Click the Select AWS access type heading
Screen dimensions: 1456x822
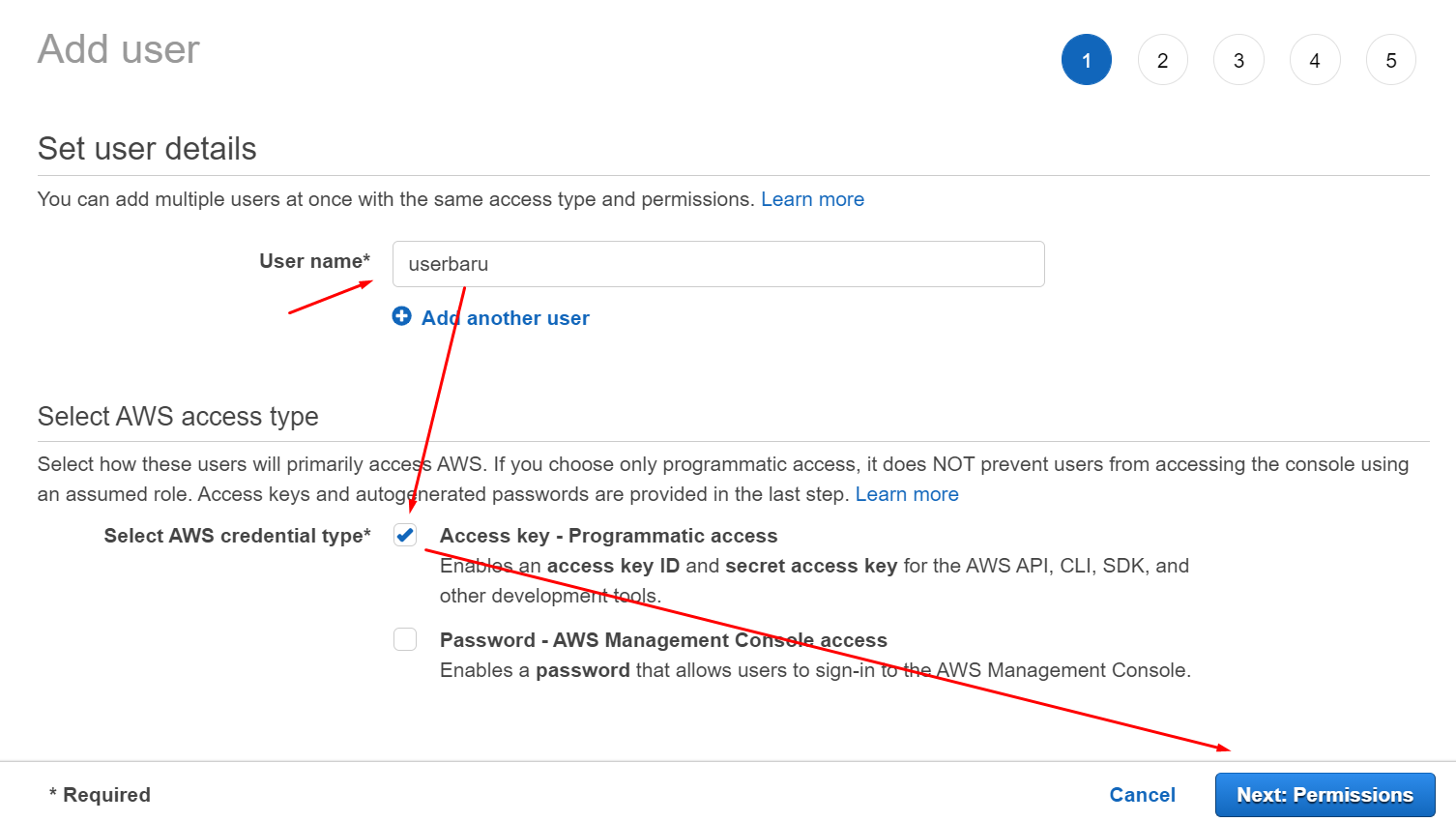pyautogui.click(x=178, y=417)
